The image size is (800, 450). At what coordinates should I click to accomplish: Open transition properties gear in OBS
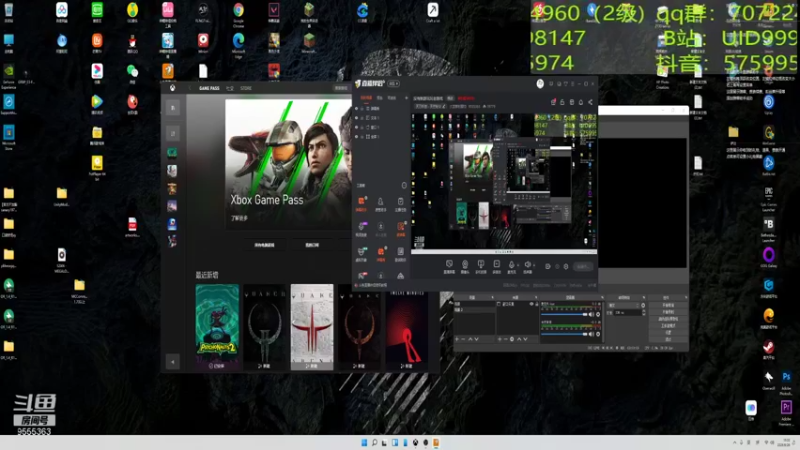[x=643, y=305]
